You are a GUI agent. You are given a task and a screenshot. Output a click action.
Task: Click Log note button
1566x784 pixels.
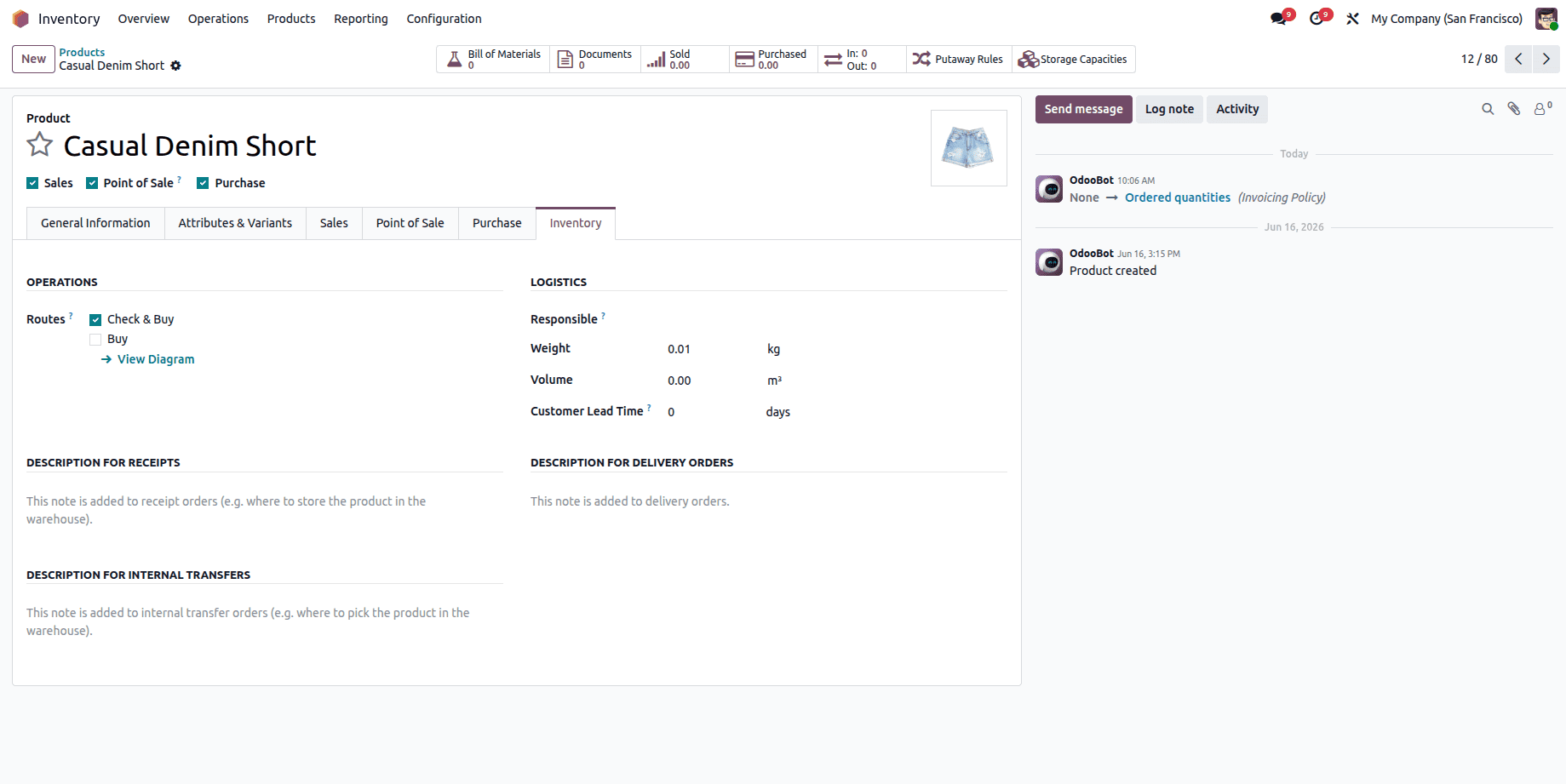tap(1169, 109)
